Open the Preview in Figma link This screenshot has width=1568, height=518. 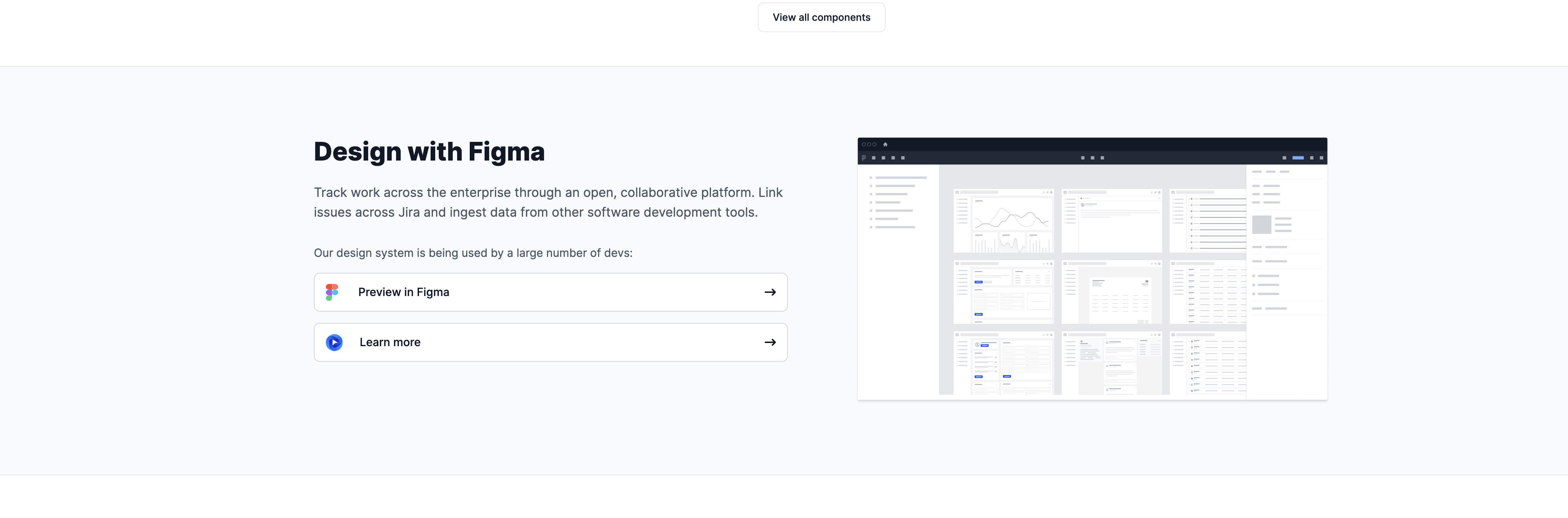point(550,292)
